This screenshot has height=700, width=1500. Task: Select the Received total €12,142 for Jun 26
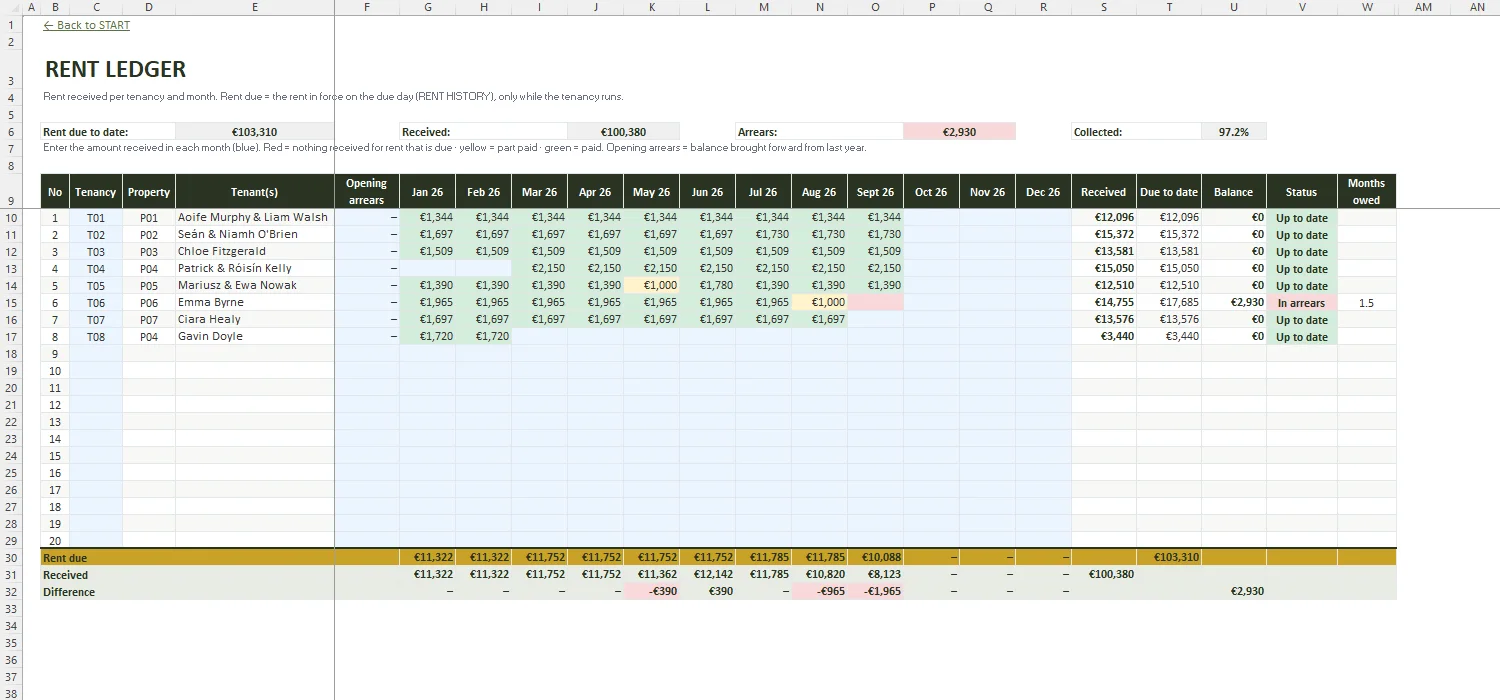point(707,575)
